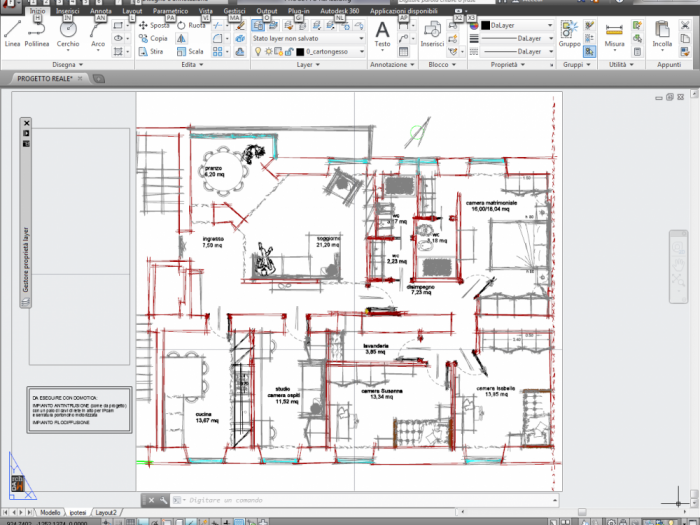The width and height of the screenshot is (700, 525).
Task: Open the linetype DaLayer dropdown
Action: pyautogui.click(x=517, y=51)
